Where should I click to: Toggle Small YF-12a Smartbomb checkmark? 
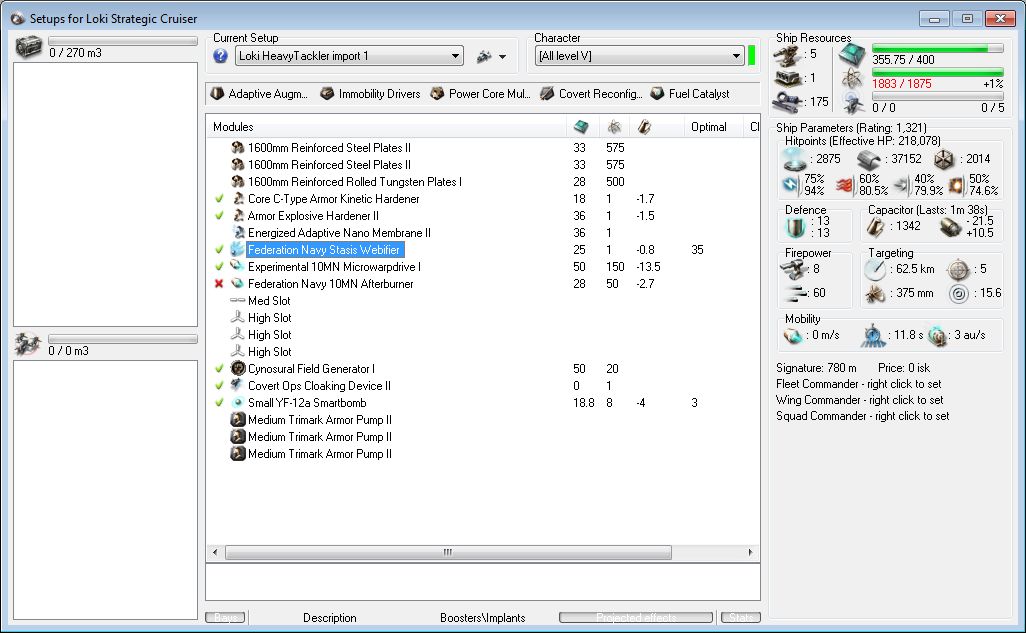coord(219,403)
